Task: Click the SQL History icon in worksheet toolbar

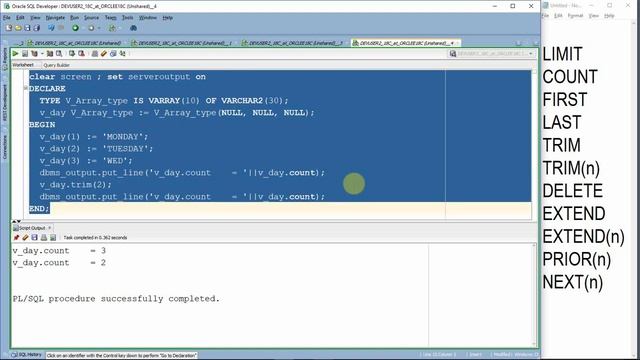Action: (113, 53)
